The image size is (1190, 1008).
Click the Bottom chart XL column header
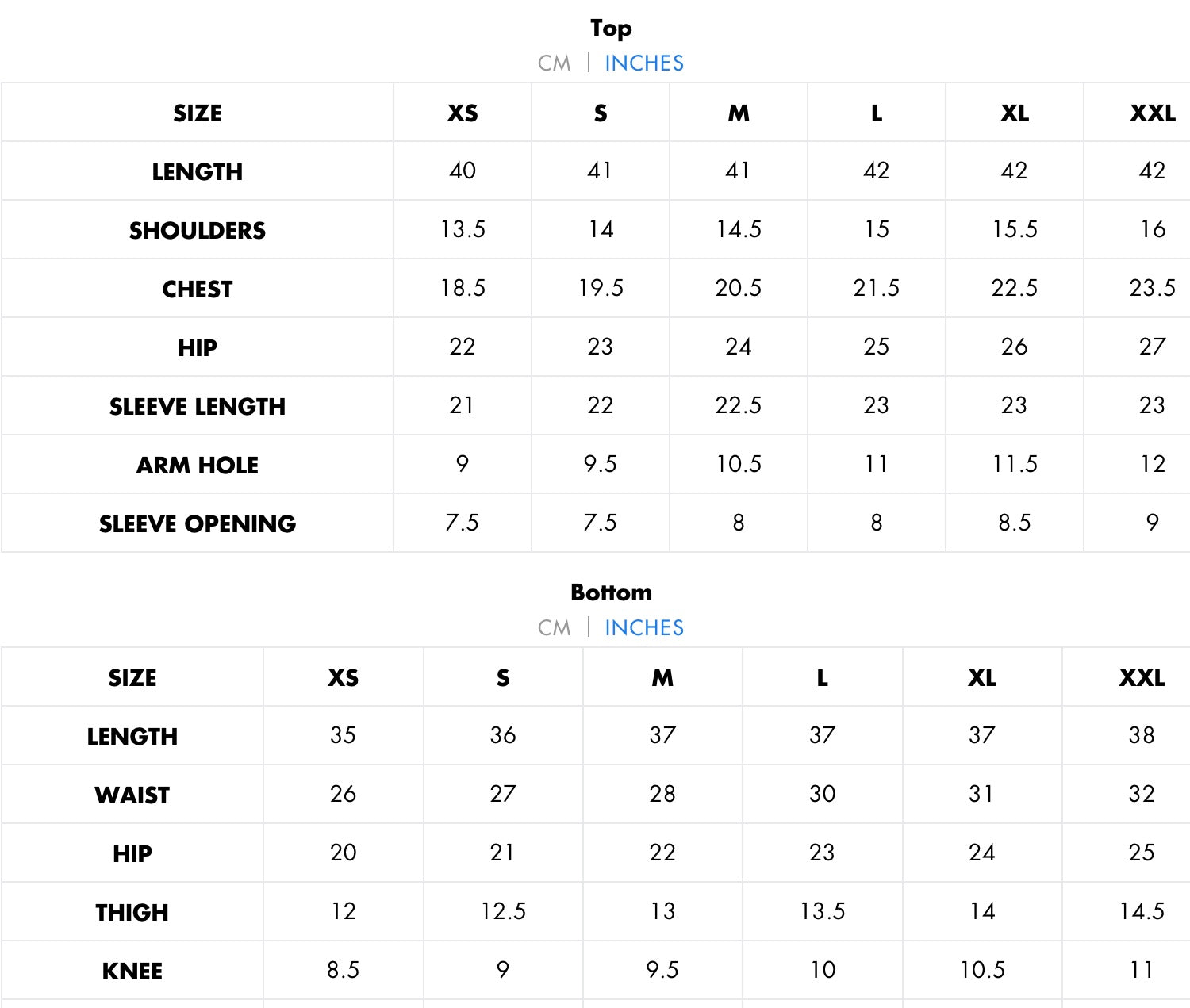982,678
